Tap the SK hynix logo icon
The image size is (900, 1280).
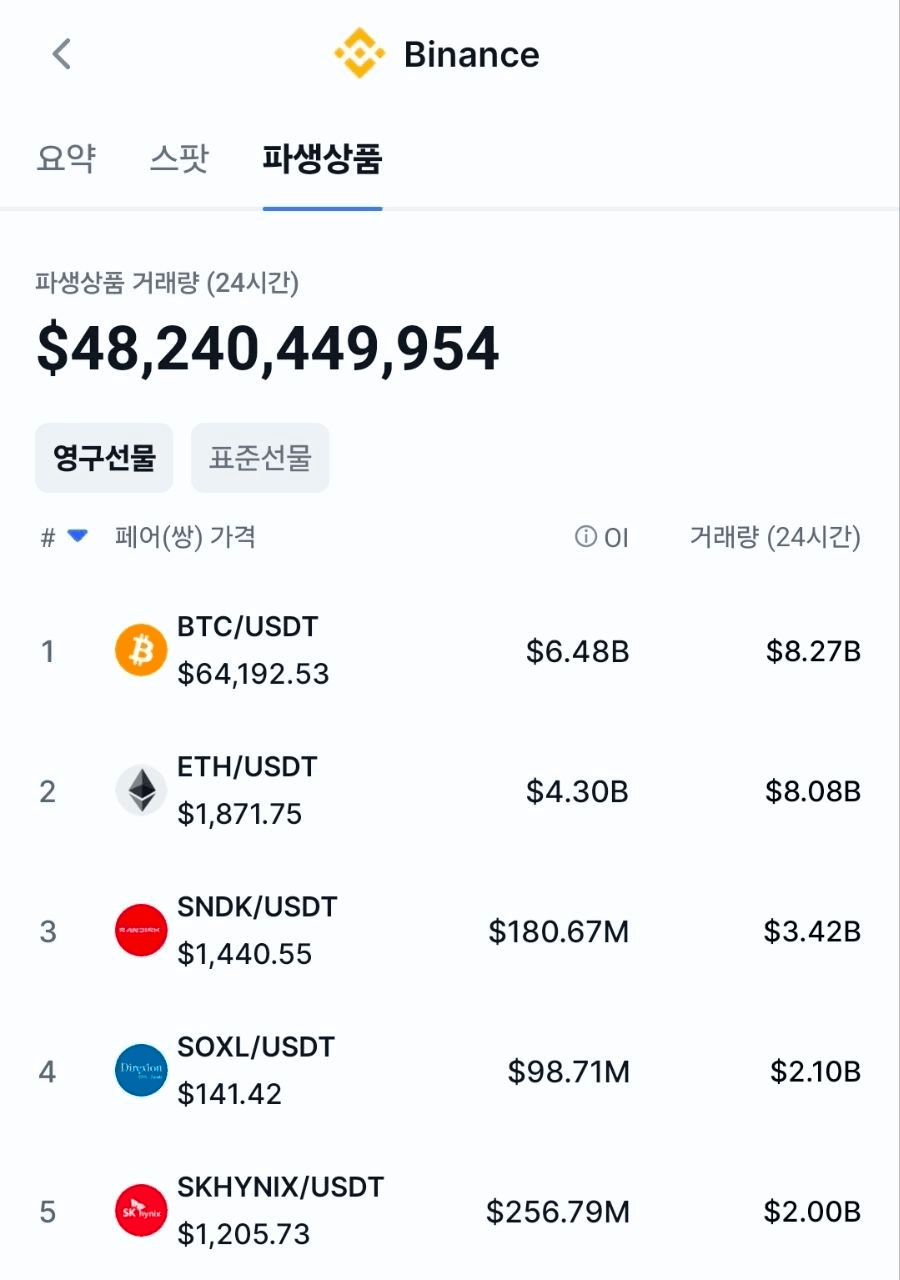[141, 1211]
